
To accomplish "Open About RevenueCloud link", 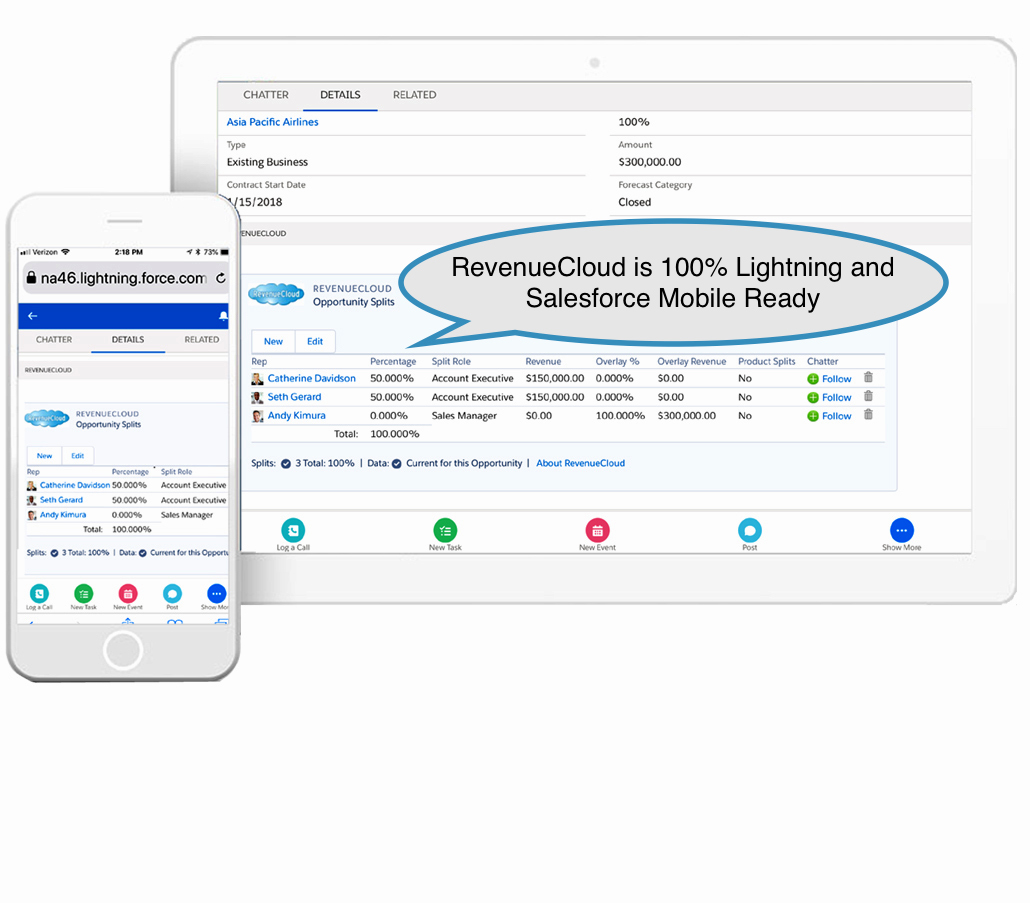I will [581, 463].
